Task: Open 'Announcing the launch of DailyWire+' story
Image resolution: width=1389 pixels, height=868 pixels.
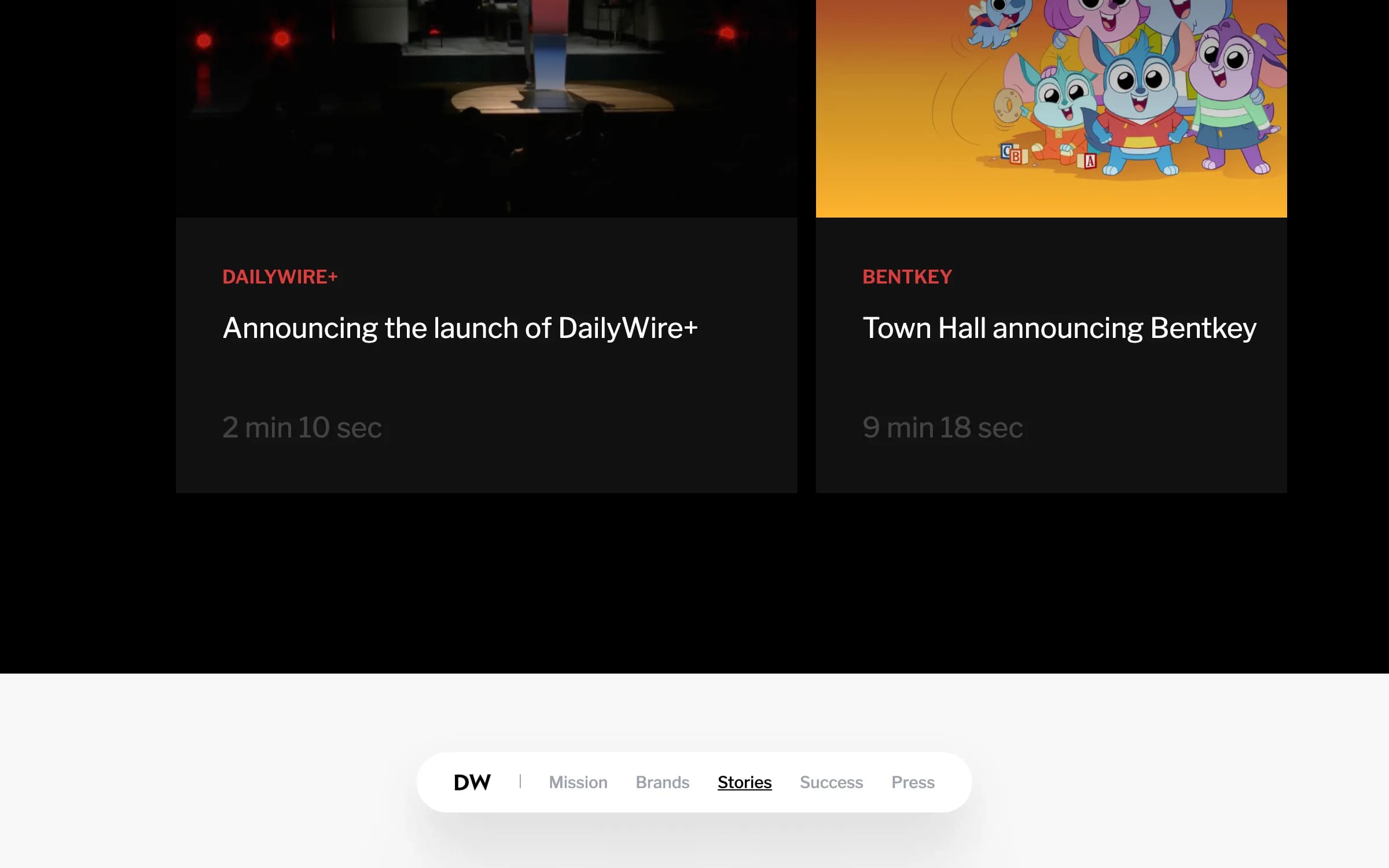Action: (460, 328)
